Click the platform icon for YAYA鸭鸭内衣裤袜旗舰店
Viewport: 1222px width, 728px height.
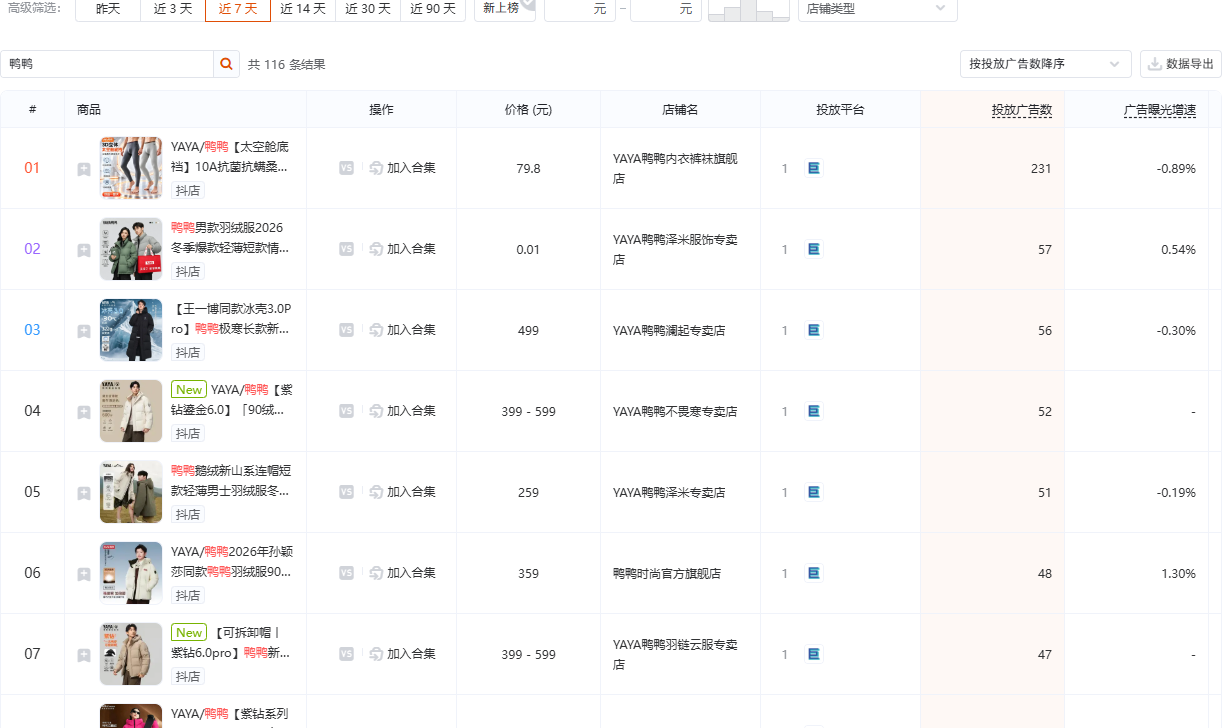[813, 168]
